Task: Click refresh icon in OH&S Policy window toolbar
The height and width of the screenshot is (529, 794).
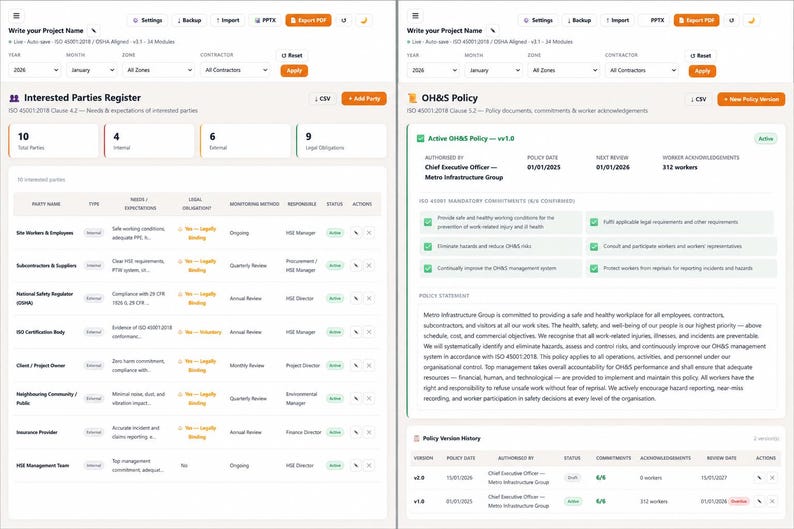Action: 731,20
